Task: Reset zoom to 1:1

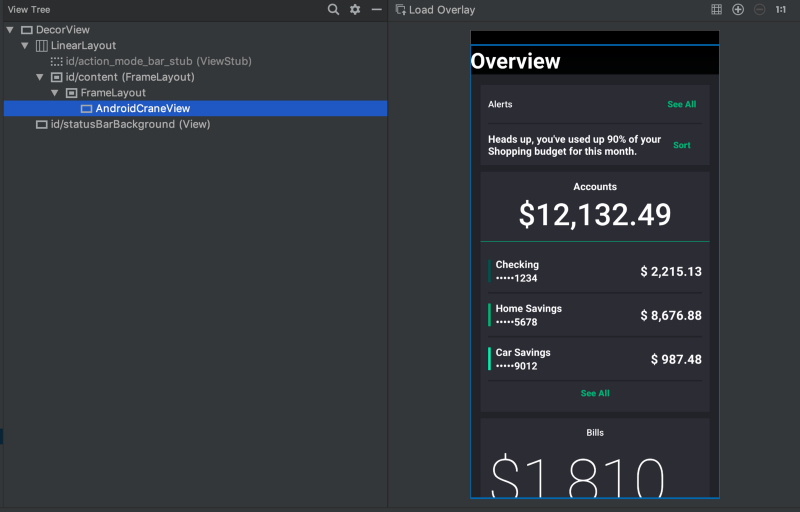Action: click(780, 9)
